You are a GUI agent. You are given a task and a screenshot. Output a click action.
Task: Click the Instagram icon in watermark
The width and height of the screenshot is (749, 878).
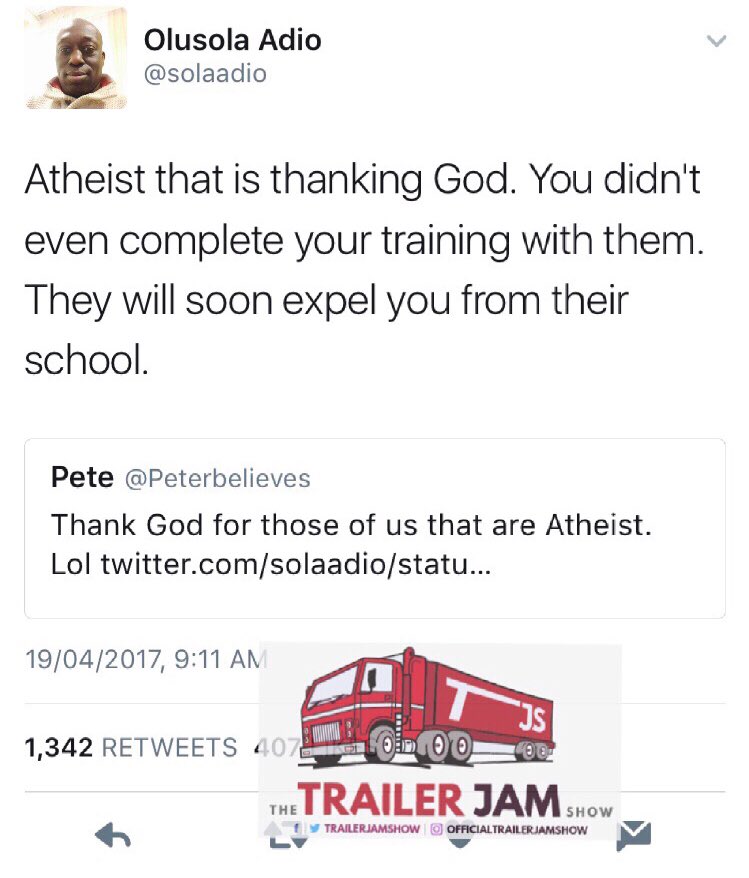(437, 829)
